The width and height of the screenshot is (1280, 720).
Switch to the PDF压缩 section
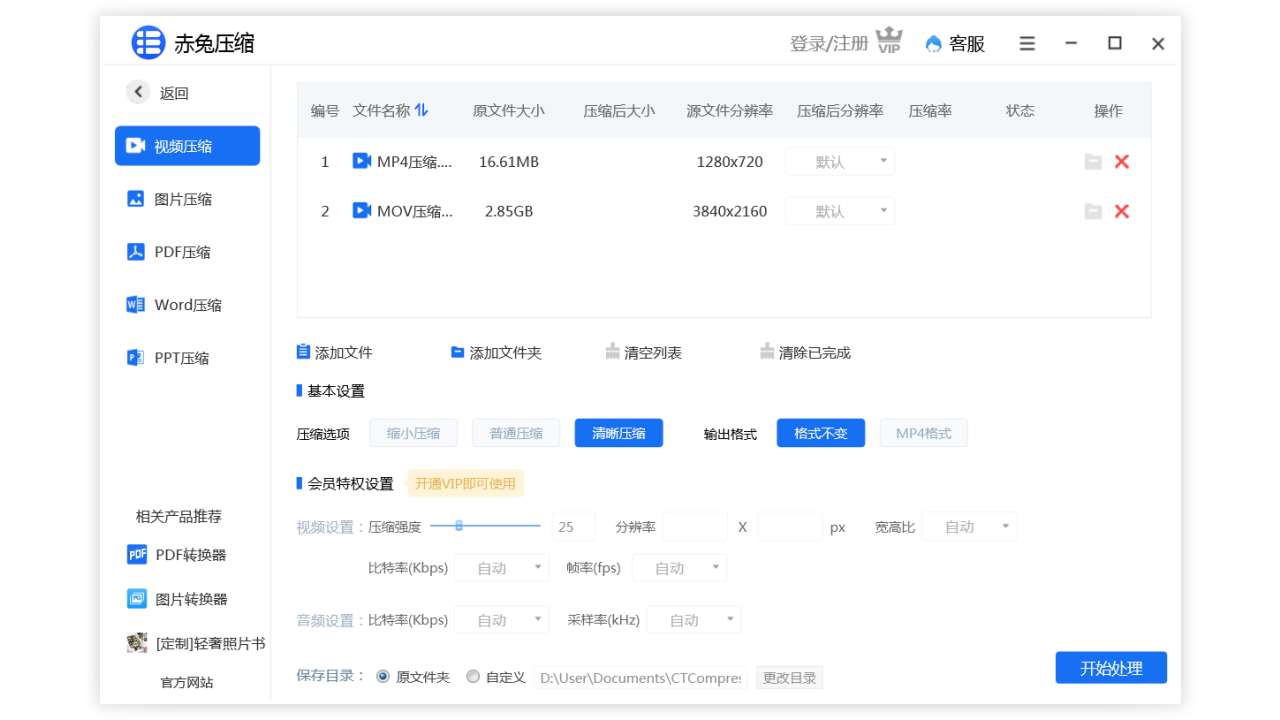pyautogui.click(x=136, y=252)
